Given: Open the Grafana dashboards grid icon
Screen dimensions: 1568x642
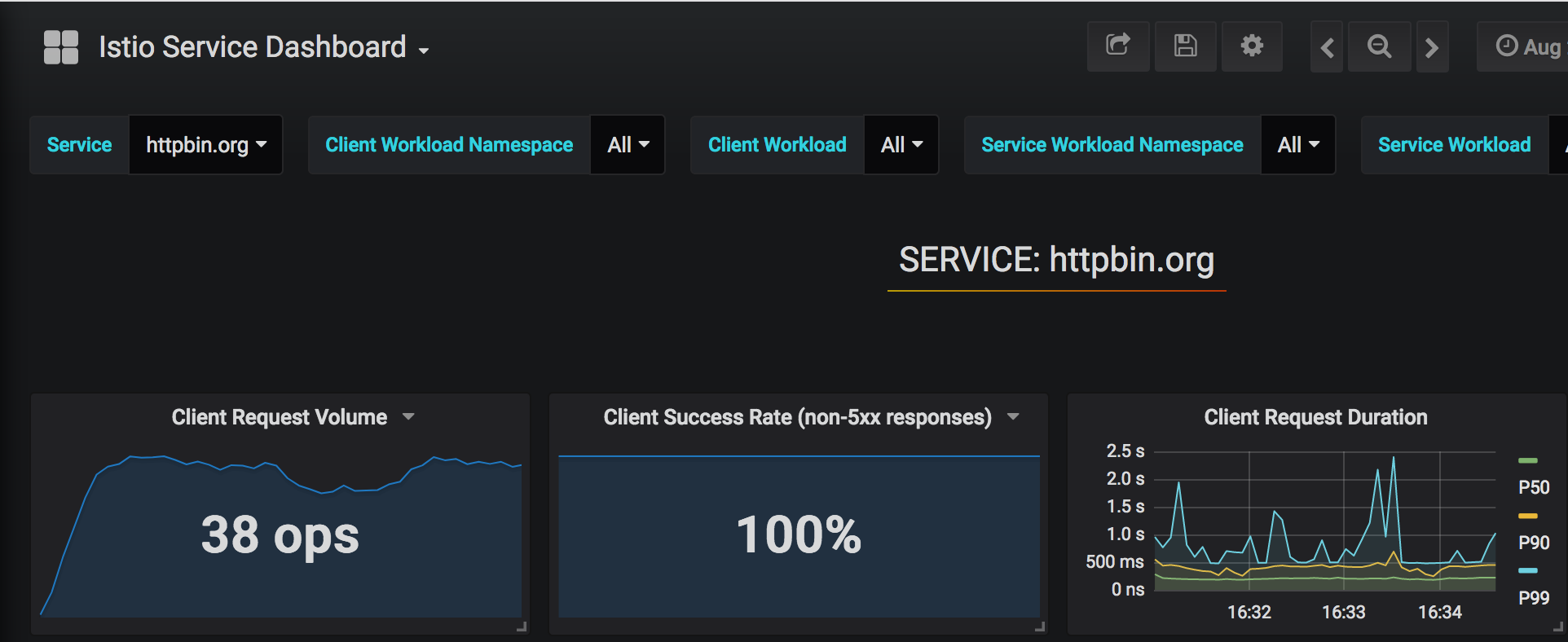Looking at the screenshot, I should pos(61,47).
